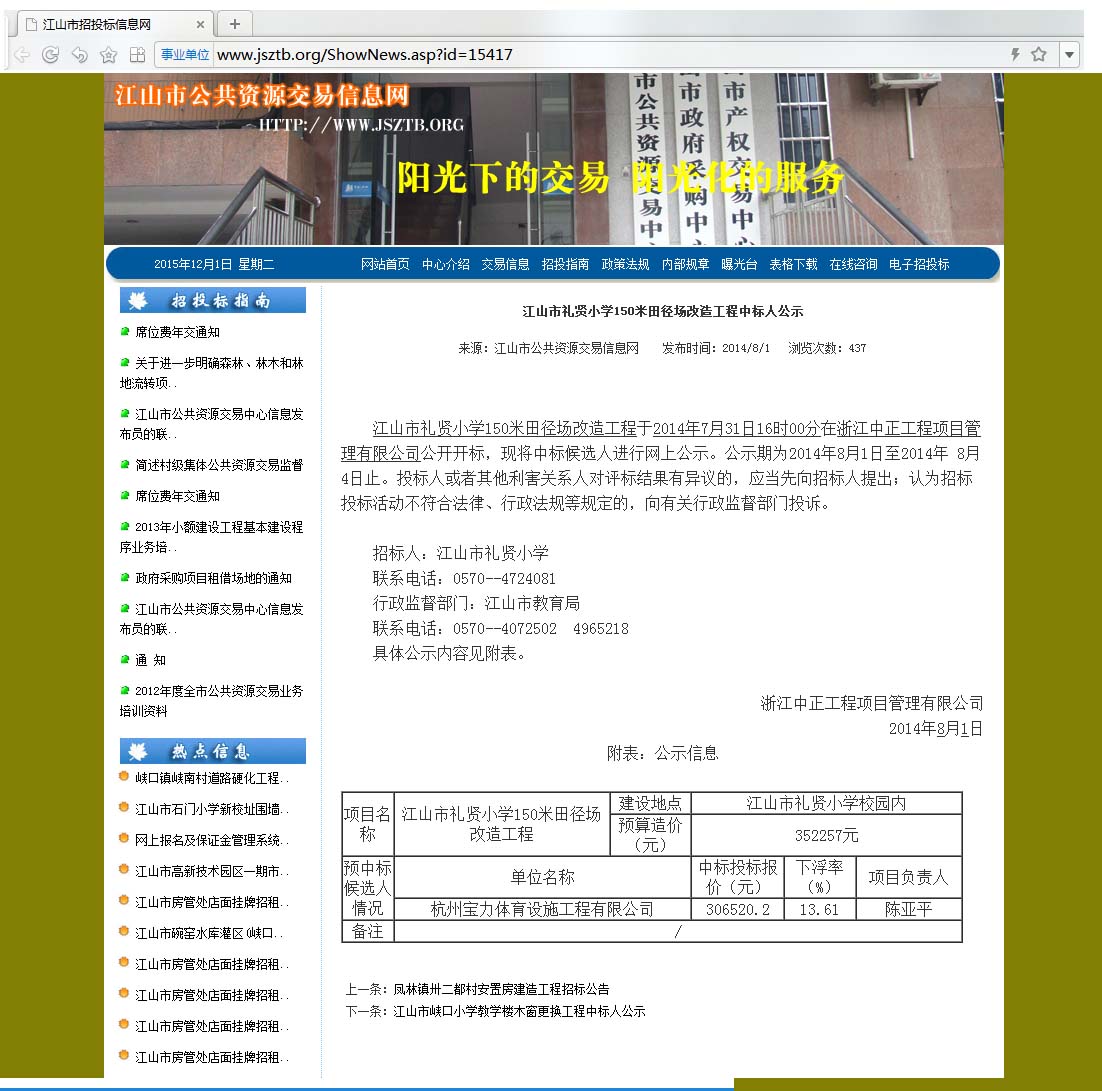Reload the page with the refresh icon
This screenshot has width=1102, height=1091.
click(50, 55)
